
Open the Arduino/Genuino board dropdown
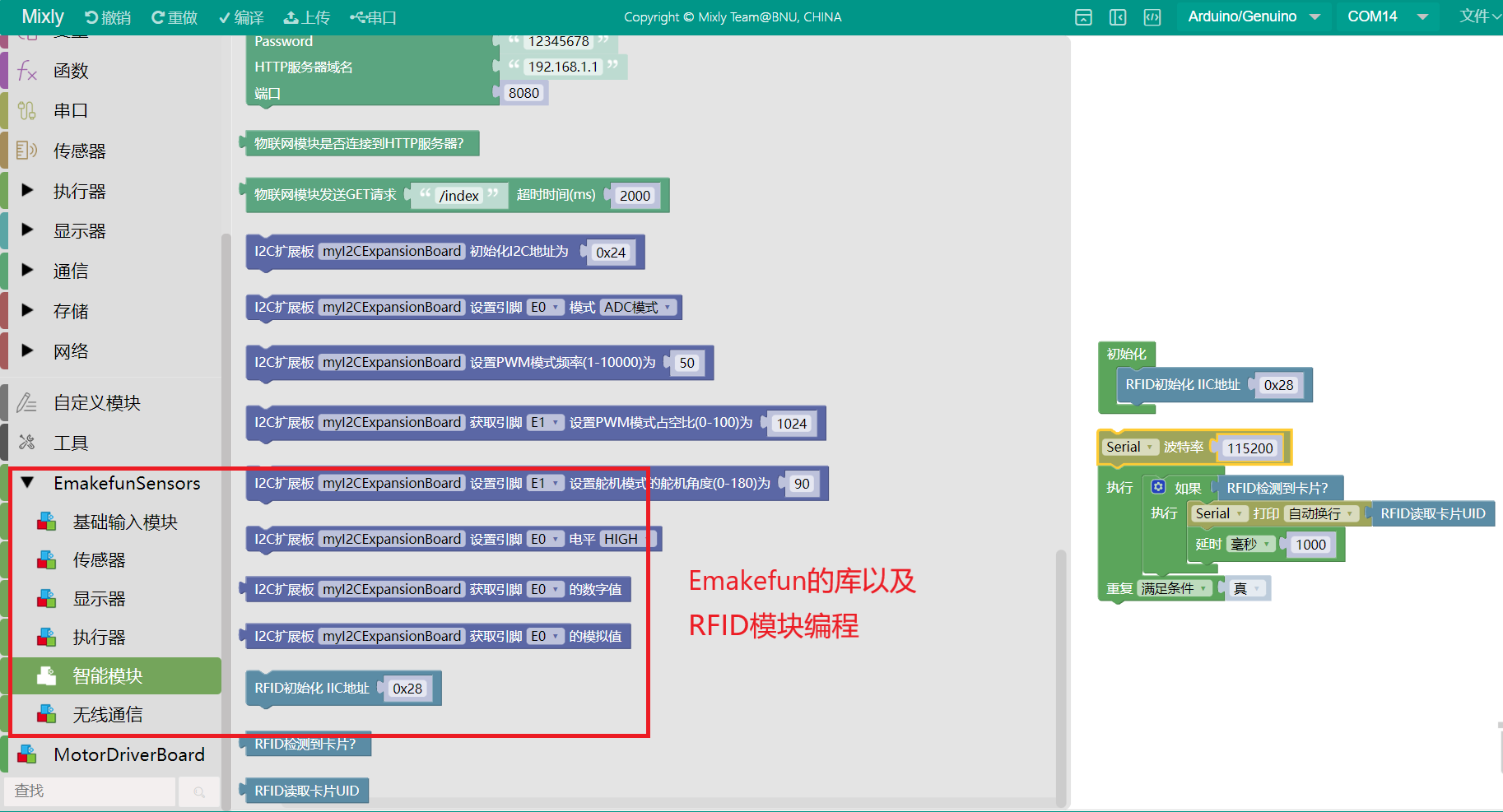click(x=1253, y=16)
